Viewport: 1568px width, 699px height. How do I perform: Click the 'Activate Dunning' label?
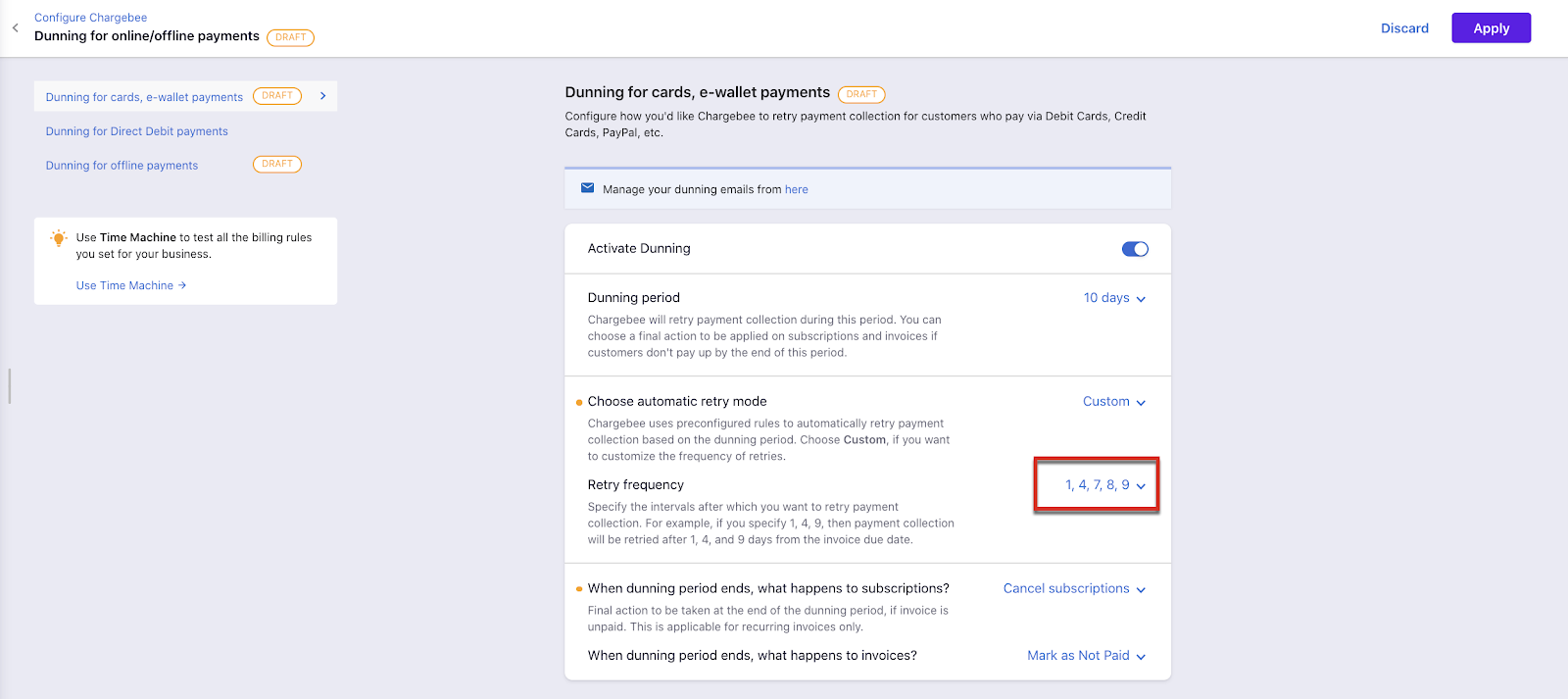639,249
